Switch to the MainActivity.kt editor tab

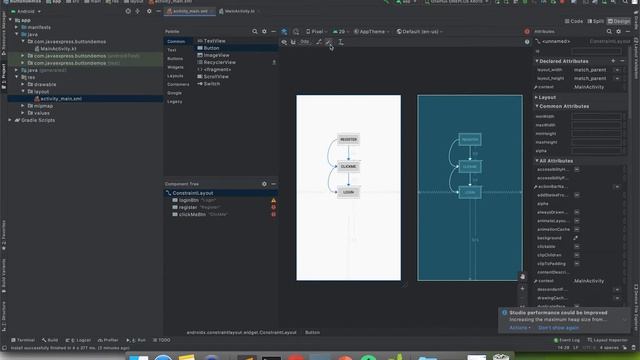[x=239, y=11]
